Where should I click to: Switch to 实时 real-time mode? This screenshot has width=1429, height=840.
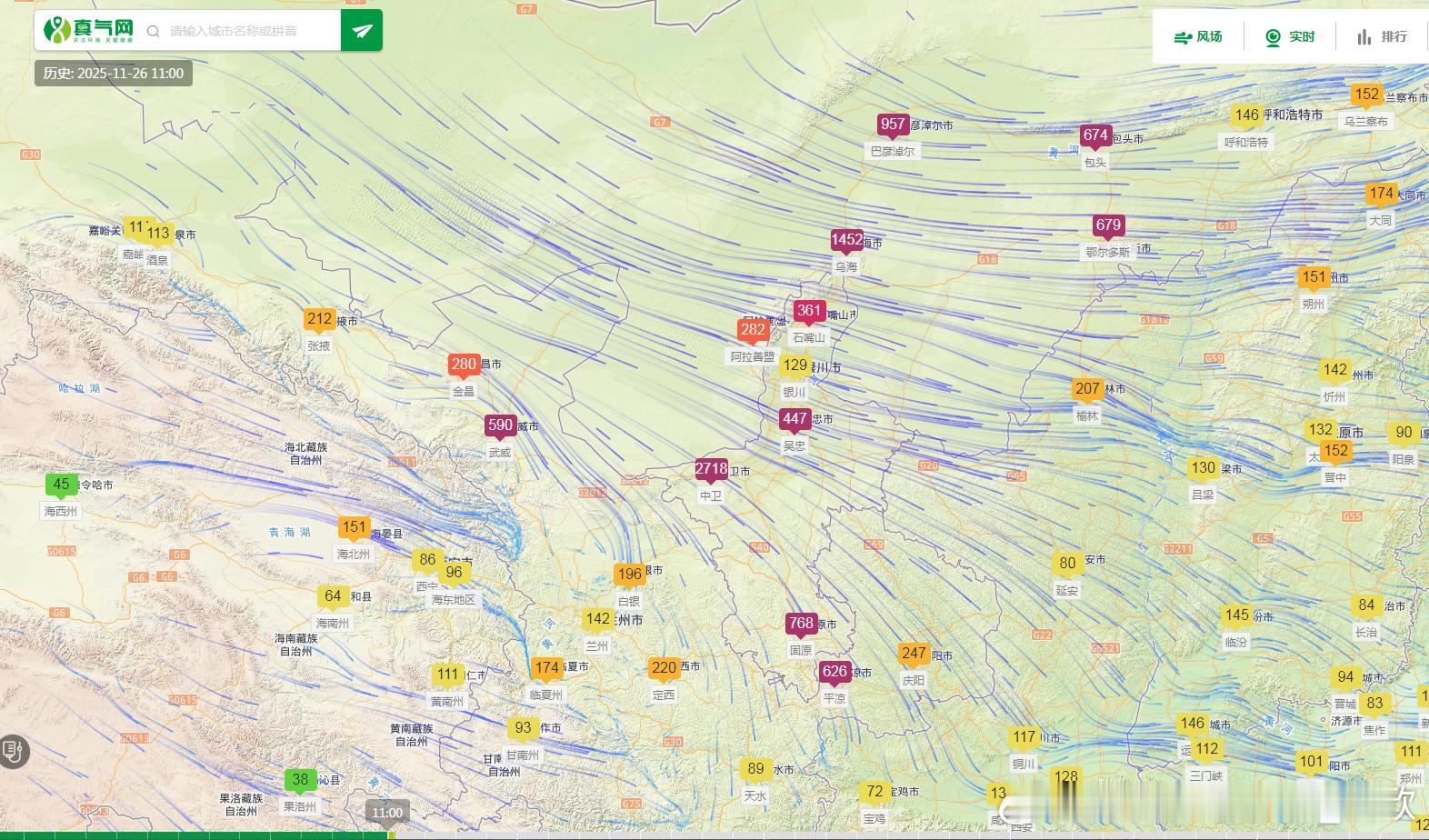[1291, 37]
